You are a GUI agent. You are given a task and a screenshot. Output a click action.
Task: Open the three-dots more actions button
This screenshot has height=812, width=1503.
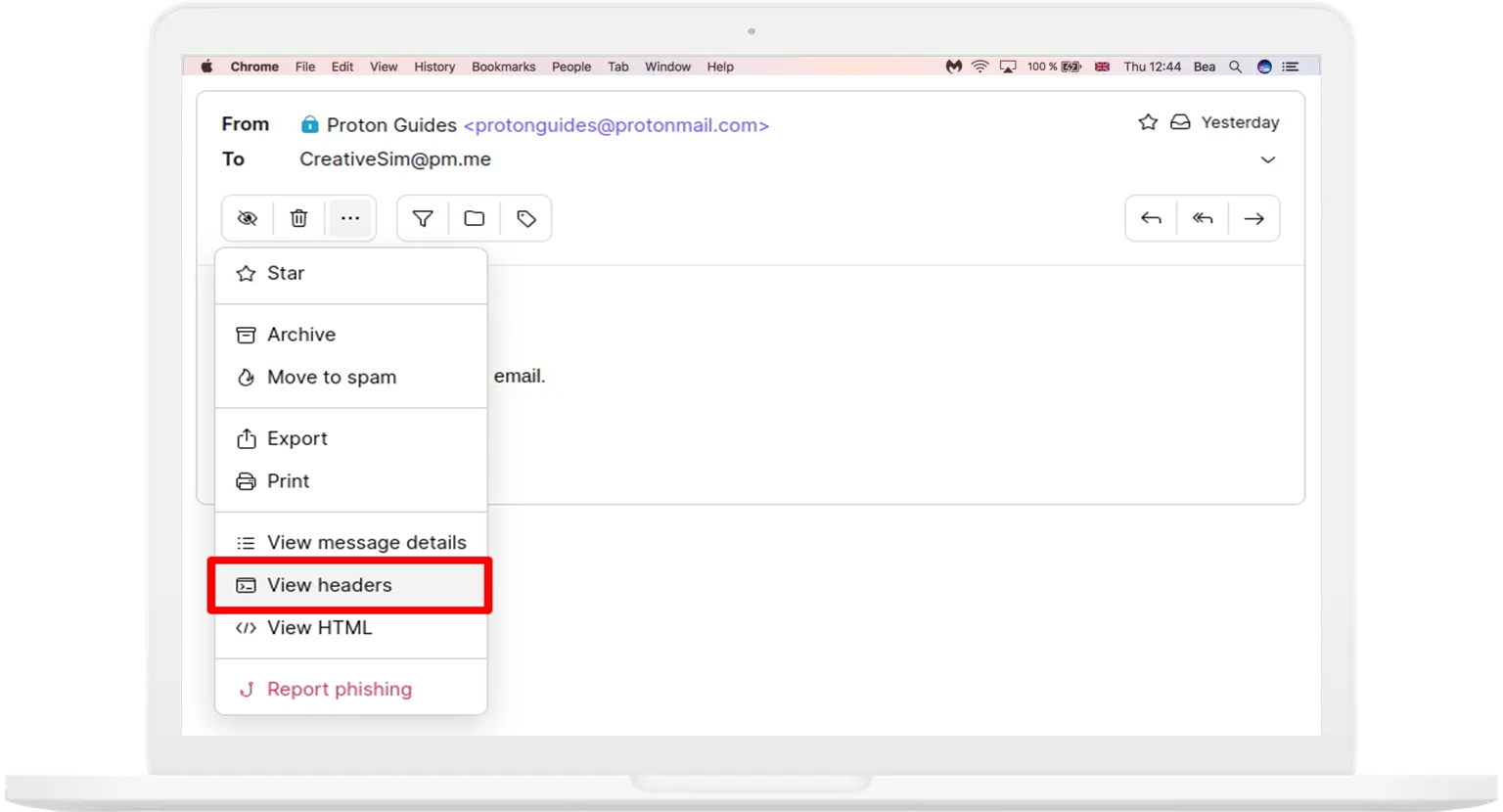[x=350, y=218]
